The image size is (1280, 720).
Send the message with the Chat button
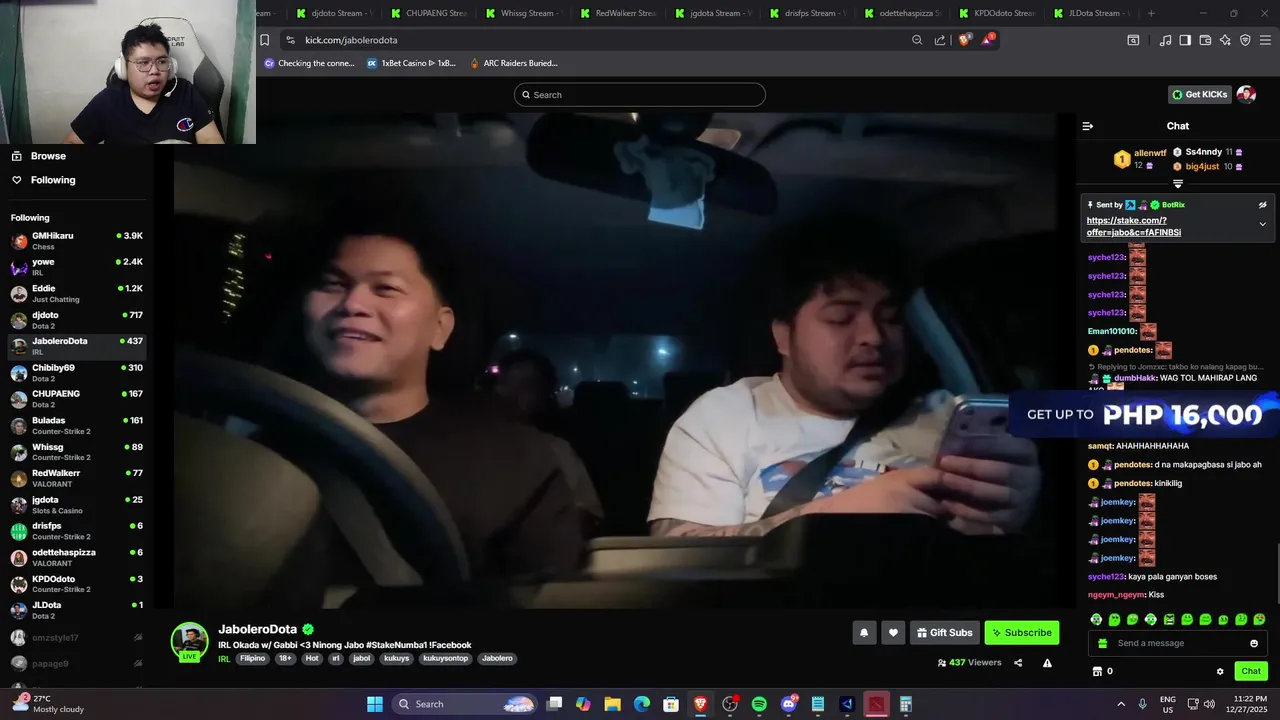pyautogui.click(x=1251, y=671)
